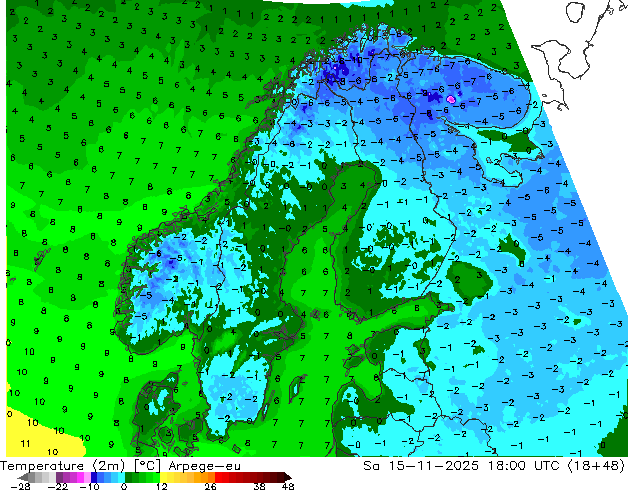Click the 11 value at bottom-left corner
Image resolution: width=634 pixels, height=490 pixels.
pos(26,441)
